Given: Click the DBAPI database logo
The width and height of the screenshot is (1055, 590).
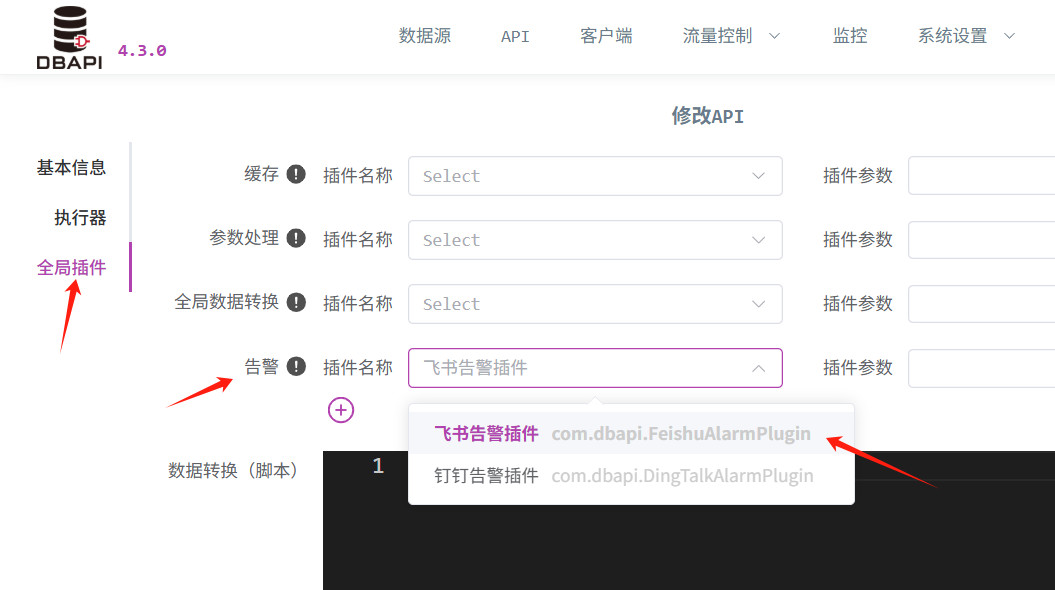Looking at the screenshot, I should tap(70, 38).
